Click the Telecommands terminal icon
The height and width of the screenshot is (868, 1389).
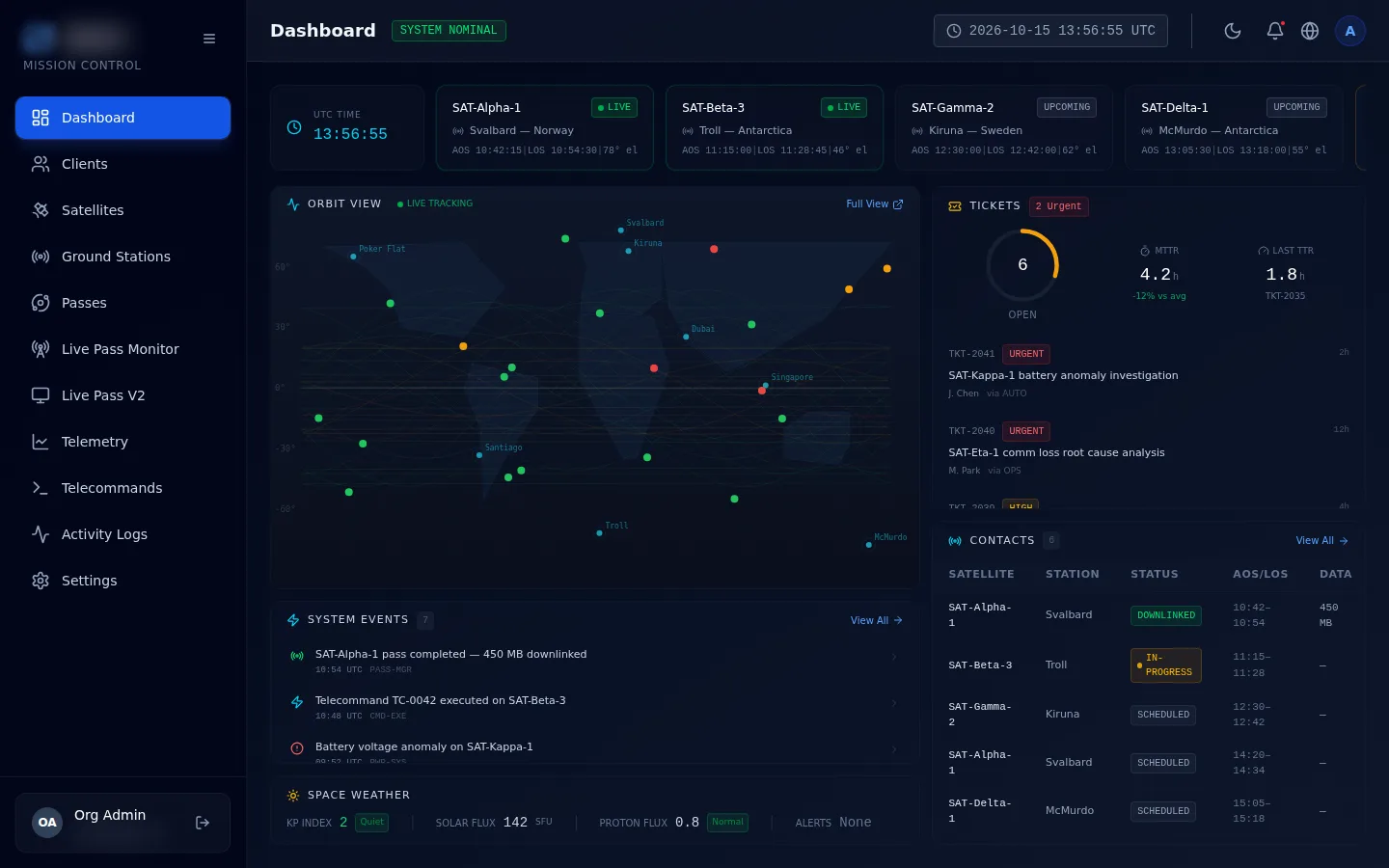tap(41, 488)
